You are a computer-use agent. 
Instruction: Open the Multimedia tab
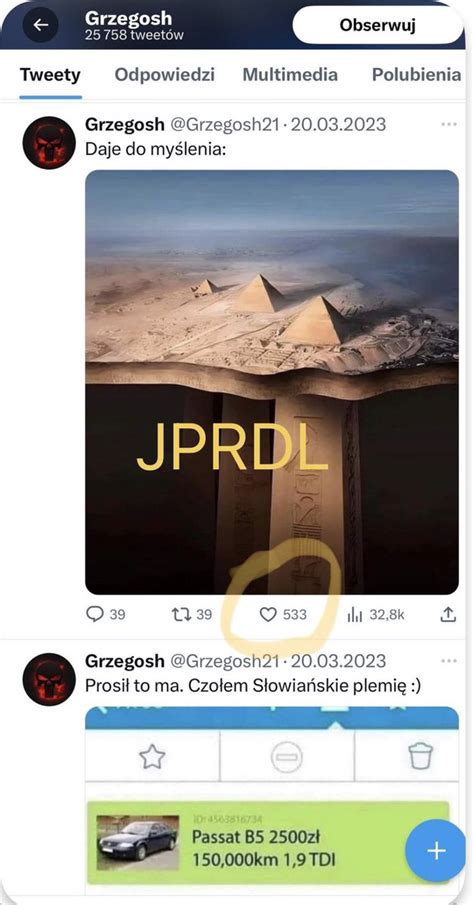tap(290, 74)
